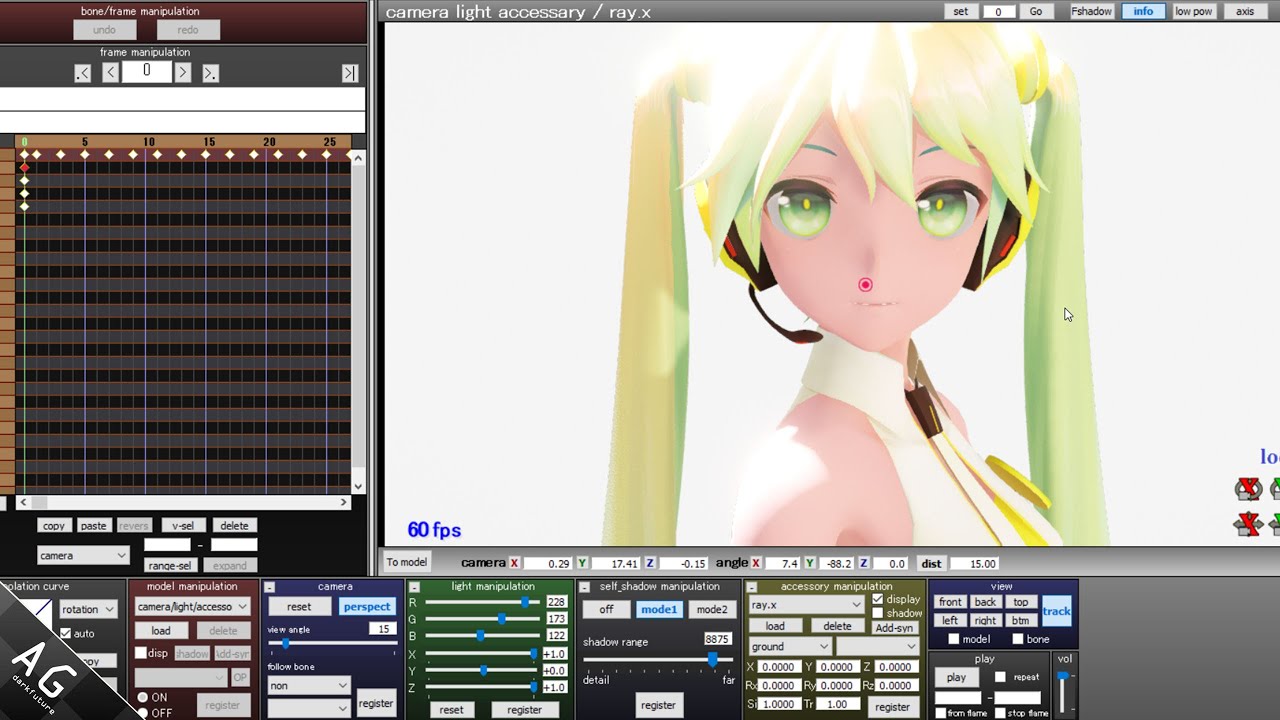This screenshot has height=720, width=1280.
Task: Jump to previous keyframe button
Action: click(x=83, y=73)
